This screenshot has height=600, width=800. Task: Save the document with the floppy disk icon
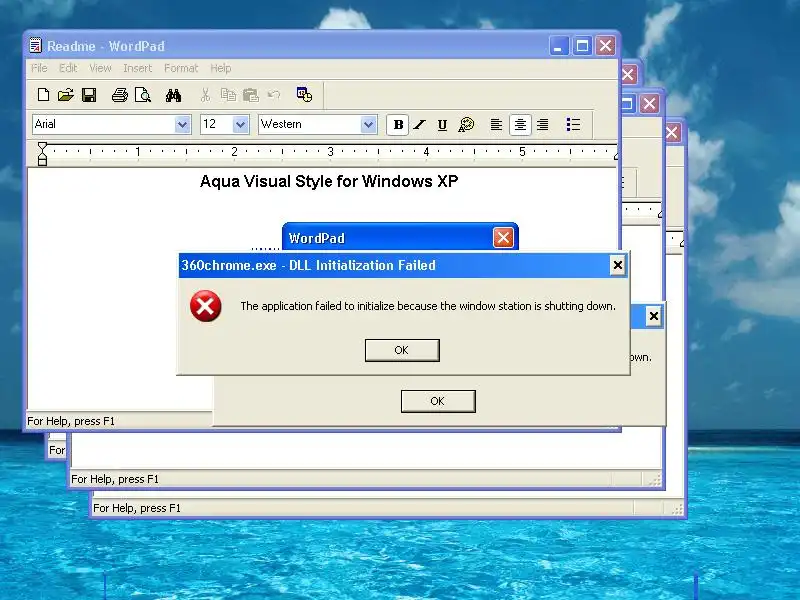89,95
